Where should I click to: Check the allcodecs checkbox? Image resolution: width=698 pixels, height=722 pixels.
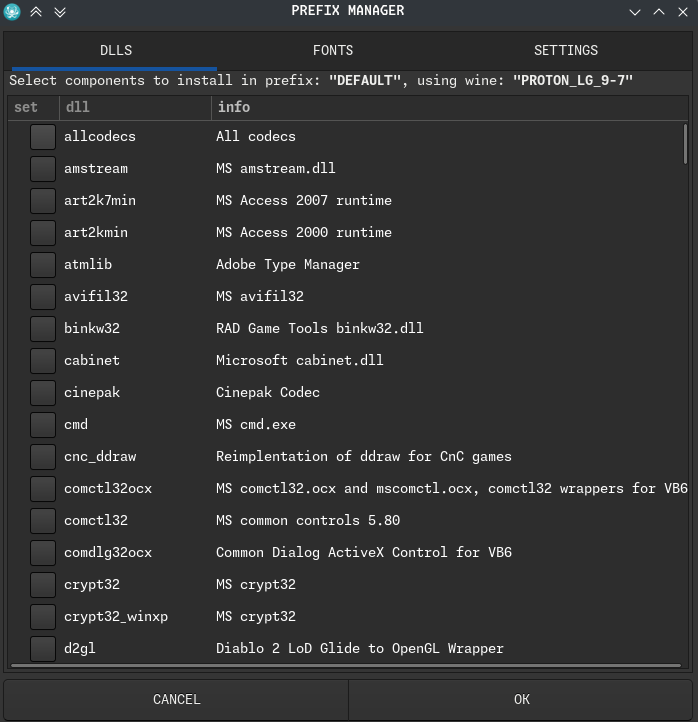pyautogui.click(x=43, y=137)
